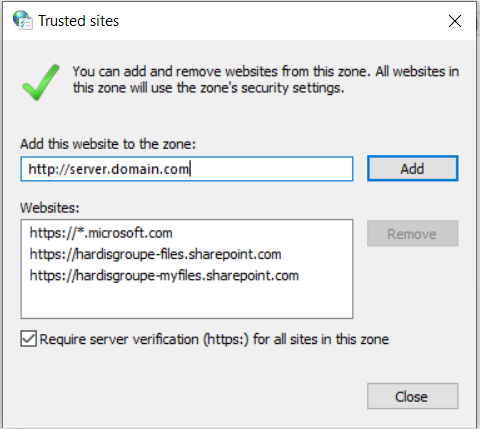Select https://hardisgroupe-myfiles.sharepoint.com in the list

point(164,276)
